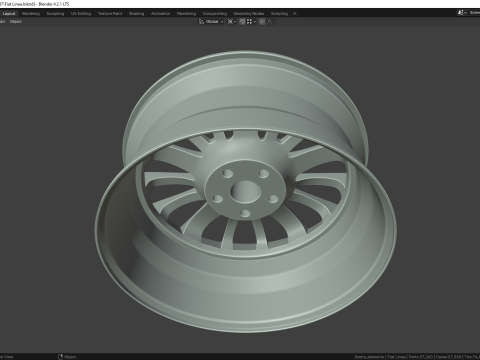Open the scene browse icon dropdown

point(462,13)
